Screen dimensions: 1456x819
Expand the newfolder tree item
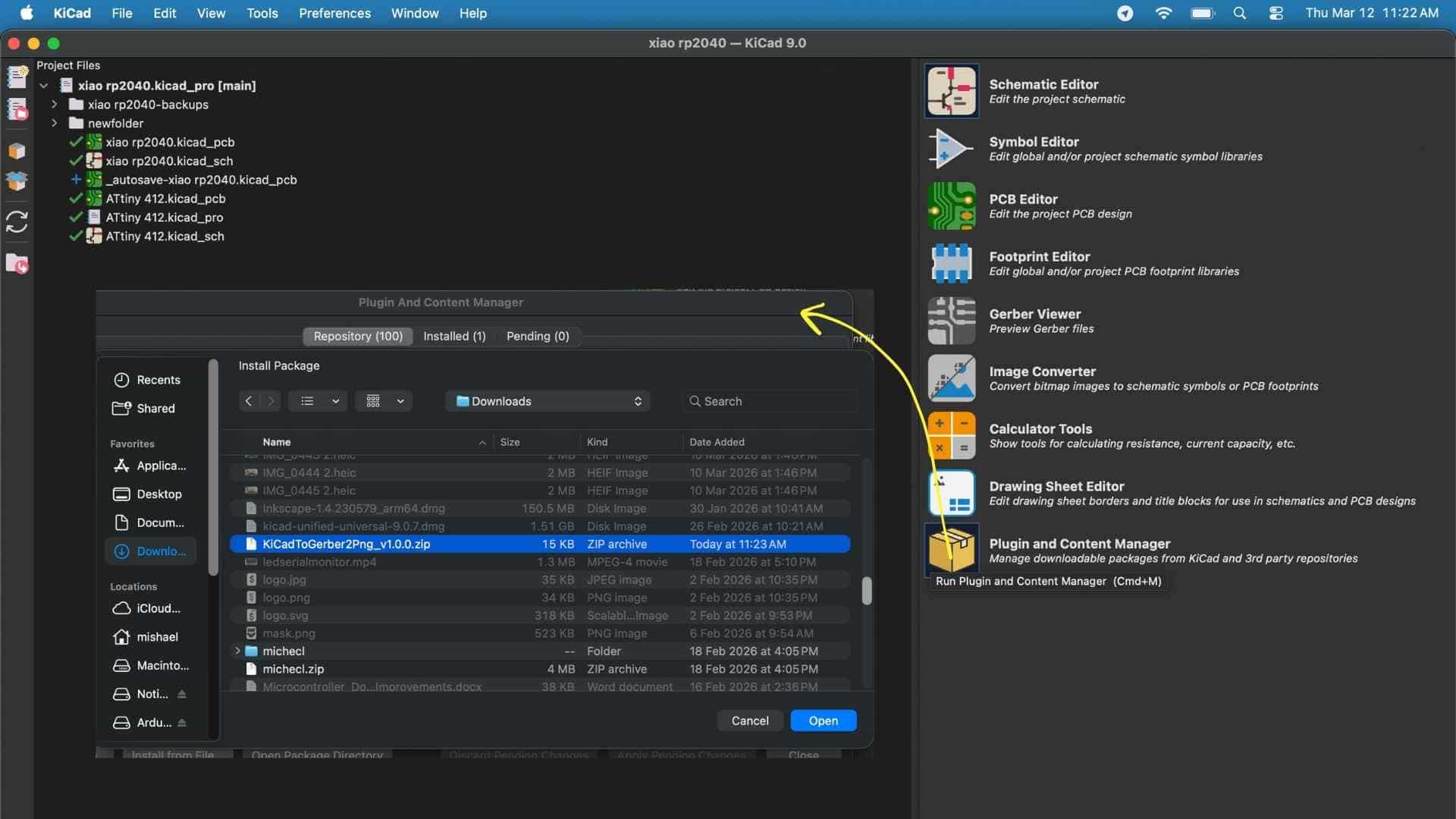(x=54, y=123)
